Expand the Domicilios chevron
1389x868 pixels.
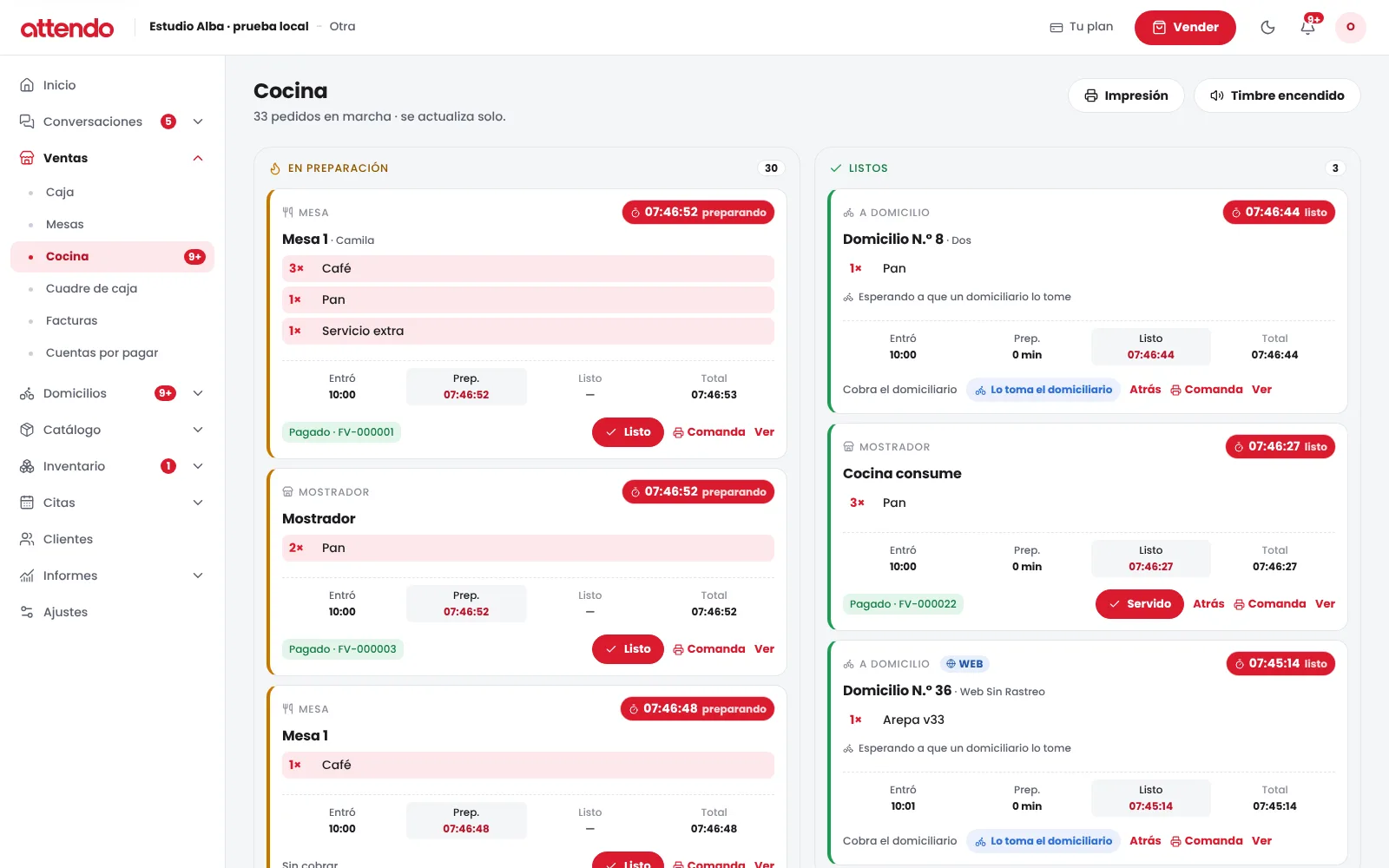pyautogui.click(x=198, y=393)
